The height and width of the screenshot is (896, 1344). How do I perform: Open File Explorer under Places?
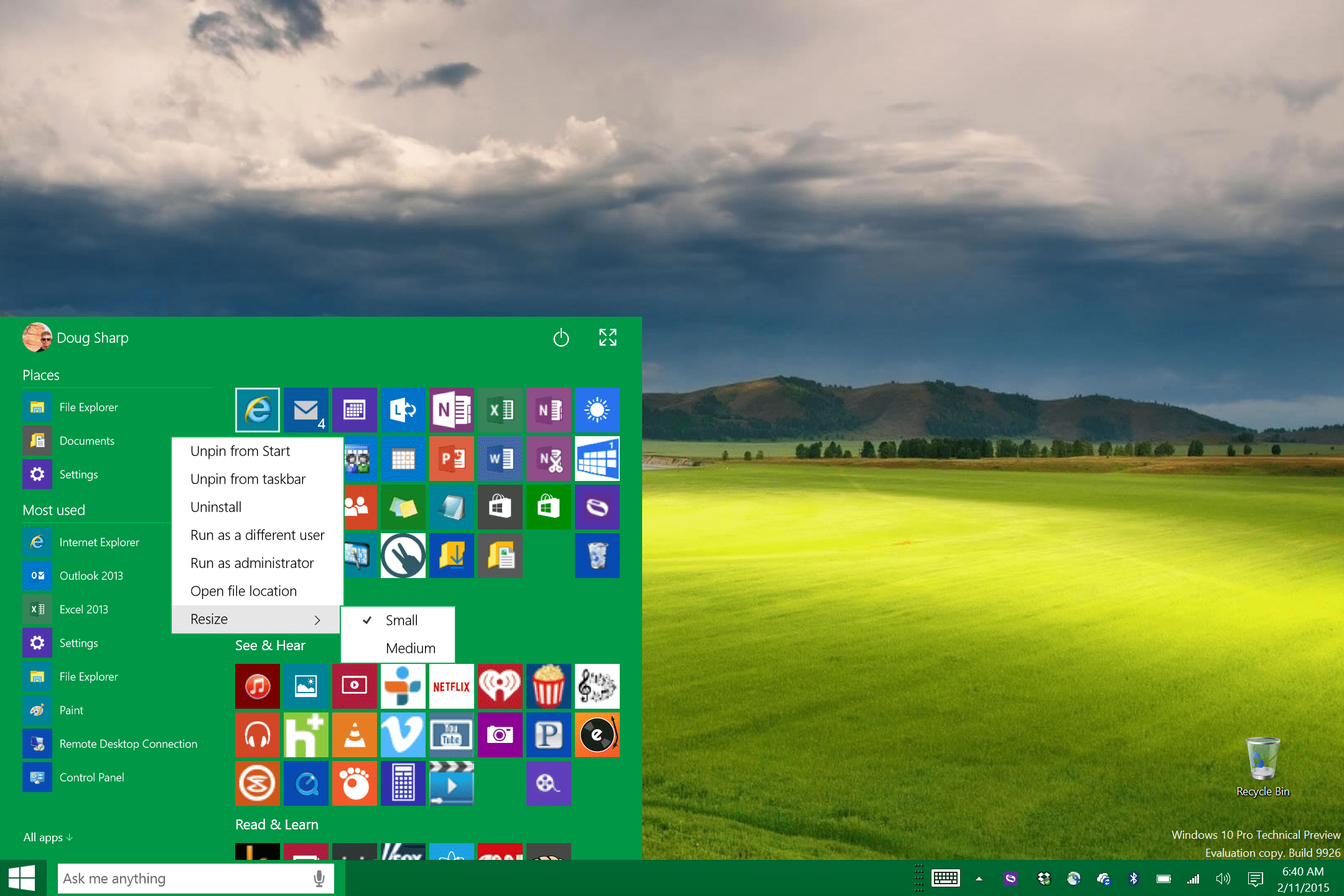click(x=117, y=407)
